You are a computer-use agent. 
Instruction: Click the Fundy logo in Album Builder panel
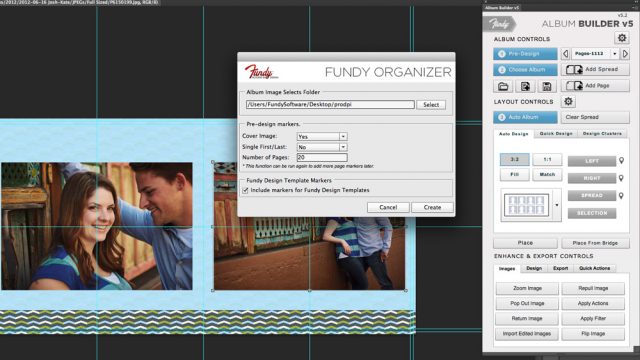[499, 24]
